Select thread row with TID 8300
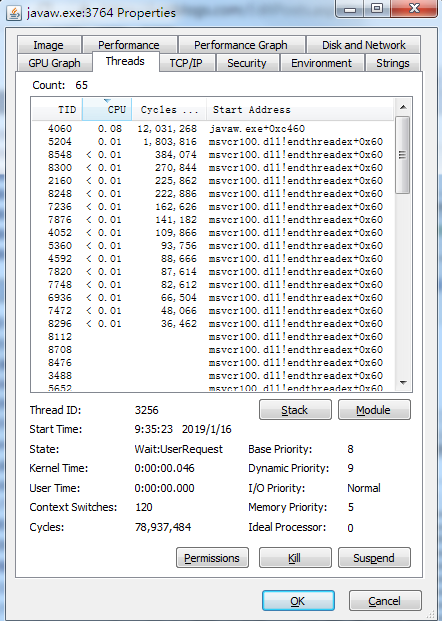442x621 pixels. coord(213,168)
